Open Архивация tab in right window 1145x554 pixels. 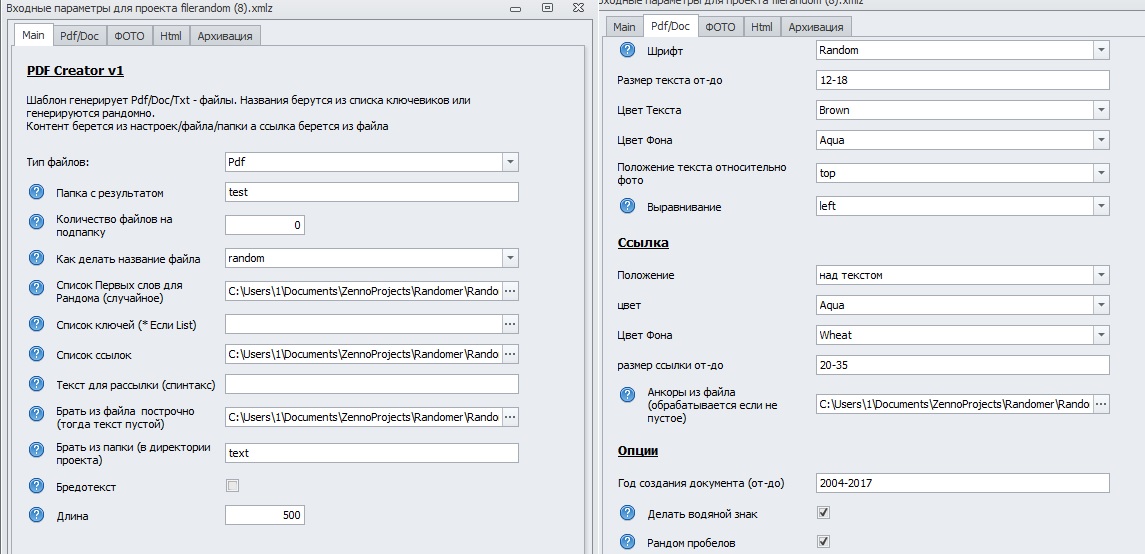(816, 27)
